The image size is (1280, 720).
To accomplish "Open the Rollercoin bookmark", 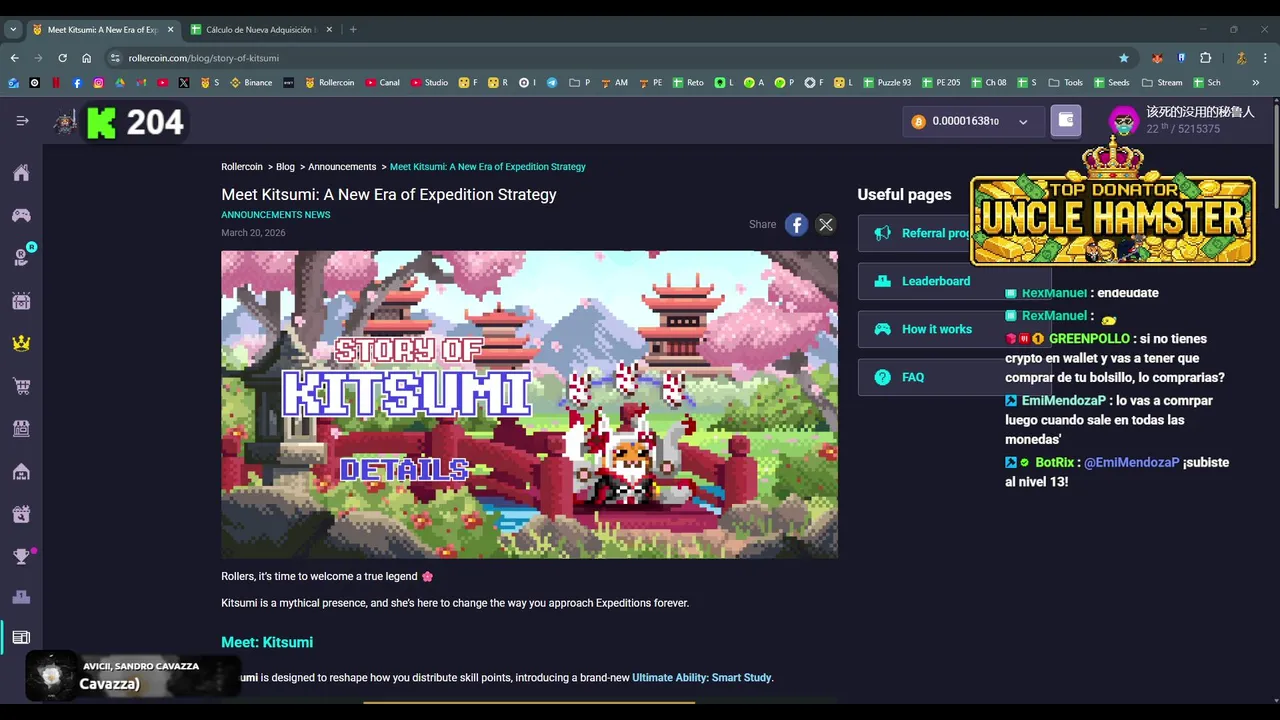I will 329,83.
